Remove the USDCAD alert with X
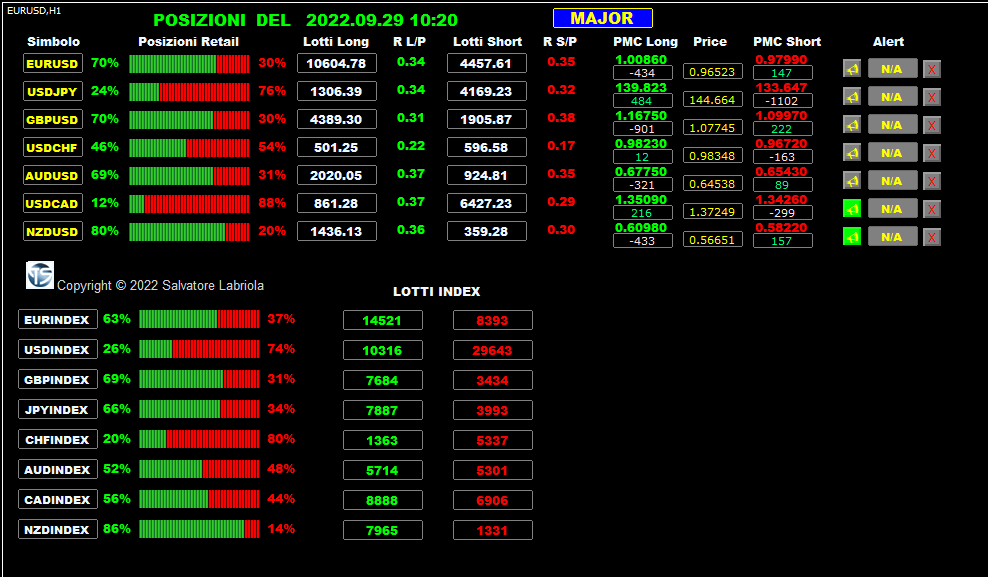The height and width of the screenshot is (577, 988). 932,209
